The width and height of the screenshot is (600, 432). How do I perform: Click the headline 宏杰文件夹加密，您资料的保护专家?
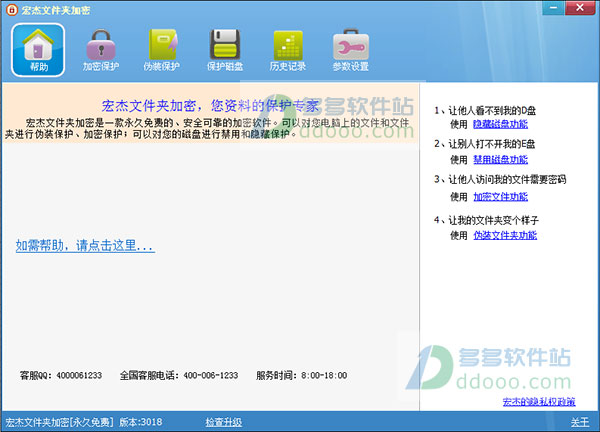tap(210, 106)
